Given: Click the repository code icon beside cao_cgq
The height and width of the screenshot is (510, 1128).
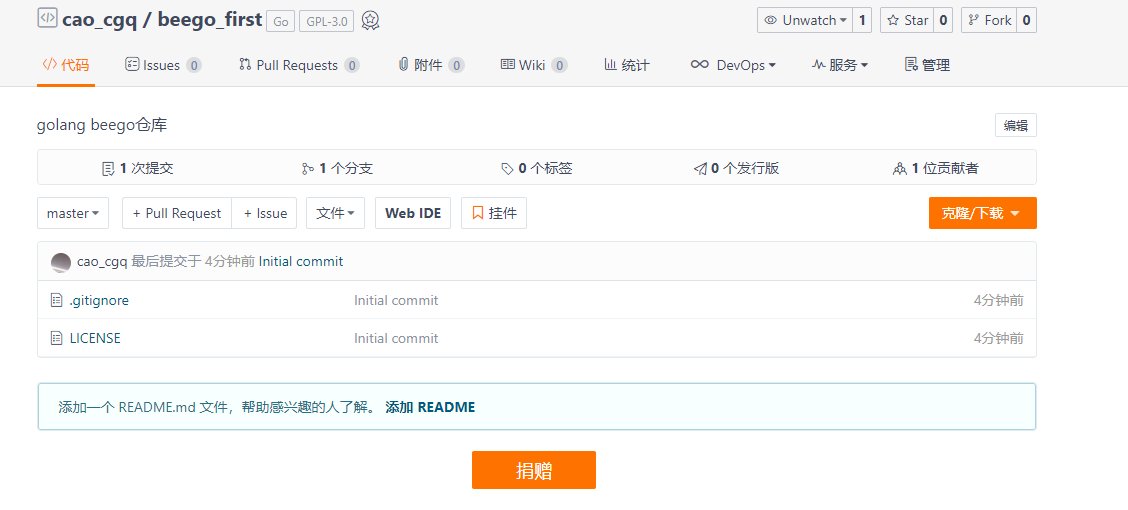Looking at the screenshot, I should tap(47, 18).
